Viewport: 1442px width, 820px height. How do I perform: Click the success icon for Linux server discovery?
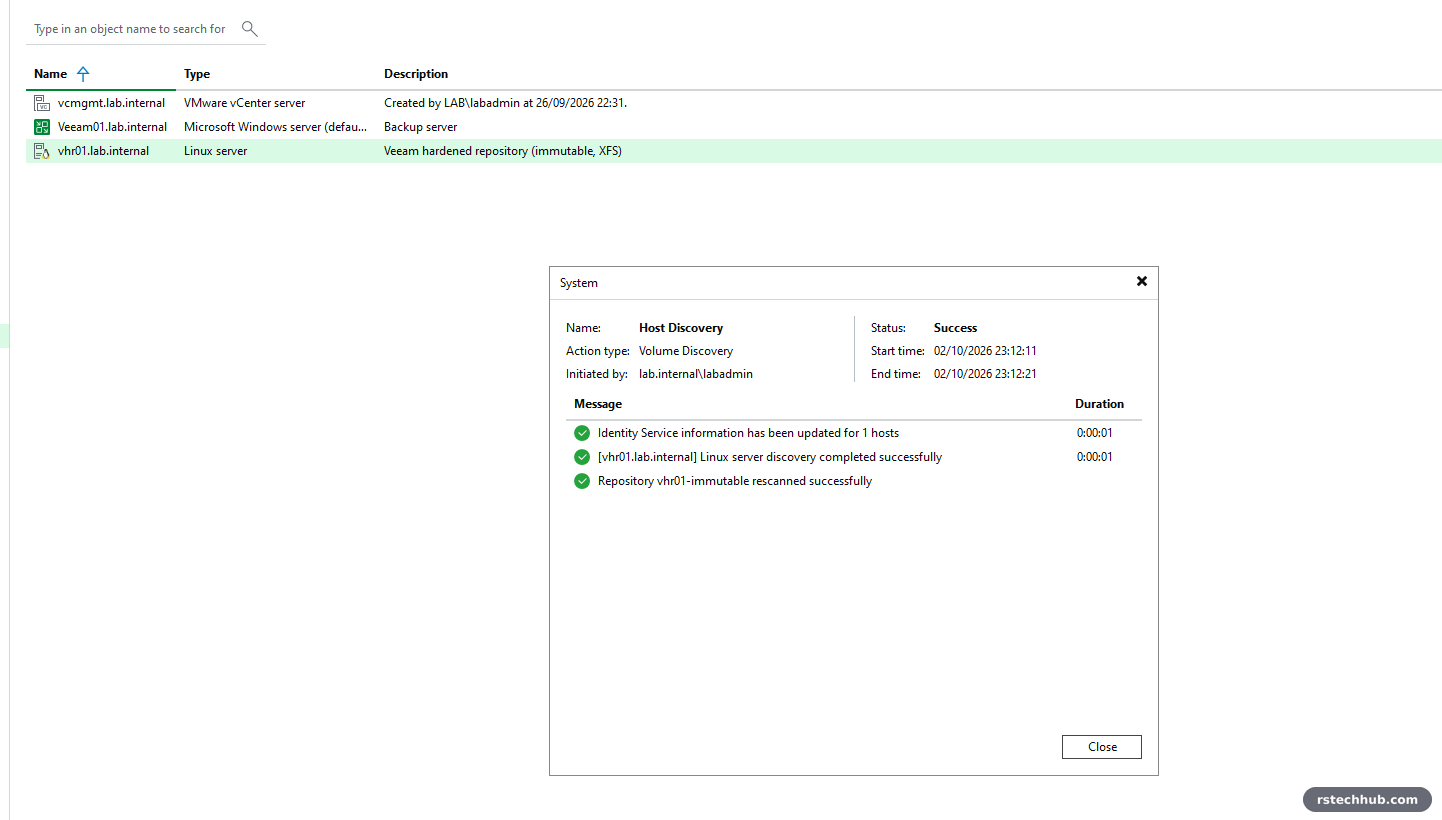tap(582, 457)
